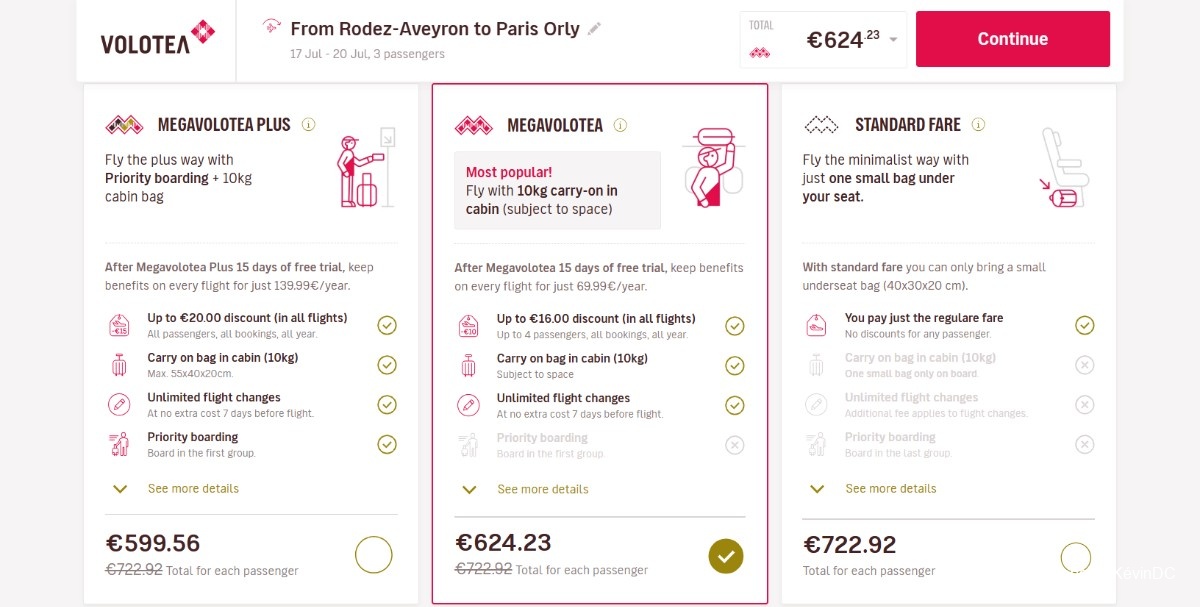Click the Standard Fare seat illustration

click(1062, 168)
